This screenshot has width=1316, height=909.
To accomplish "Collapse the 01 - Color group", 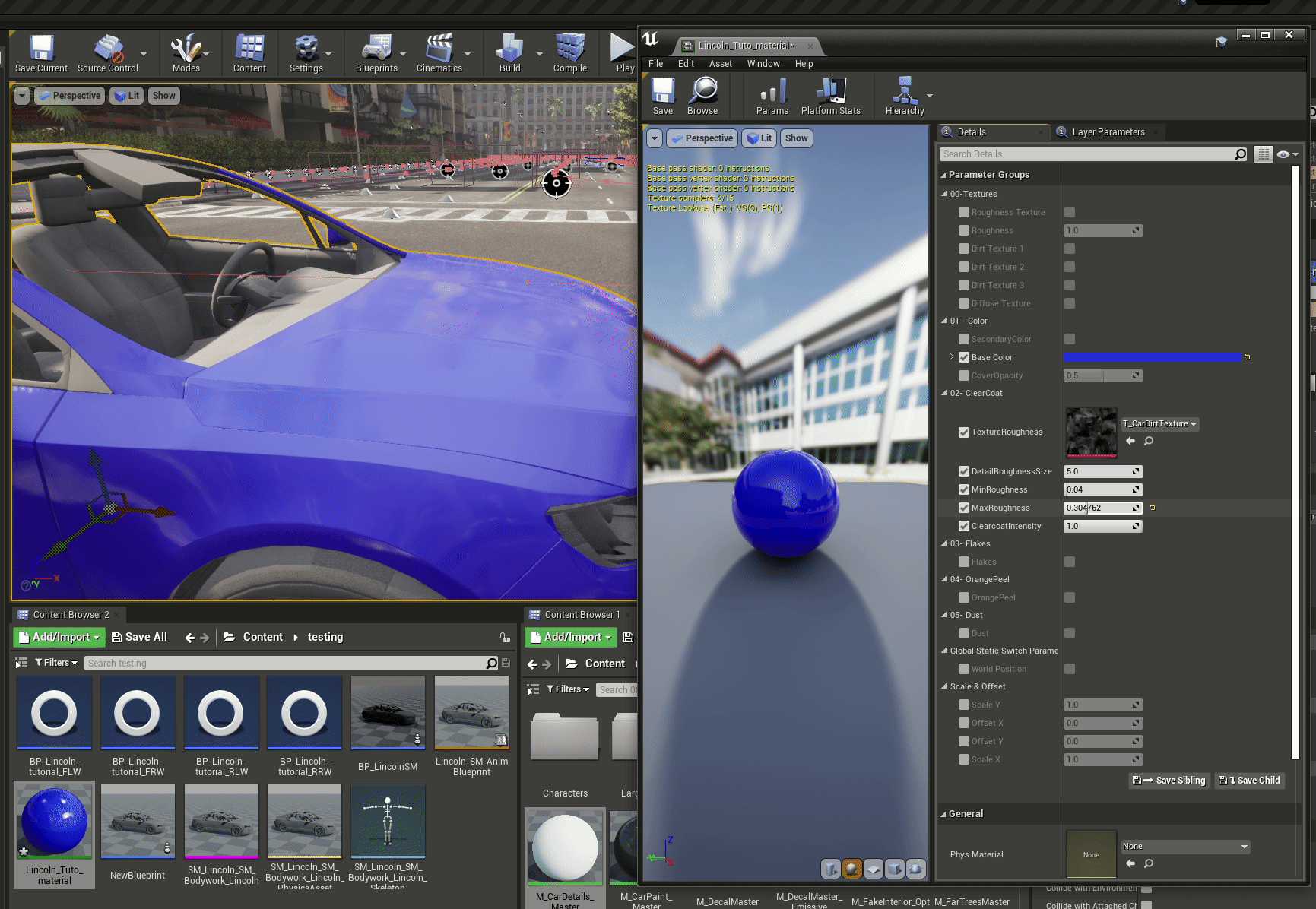I will point(944,321).
